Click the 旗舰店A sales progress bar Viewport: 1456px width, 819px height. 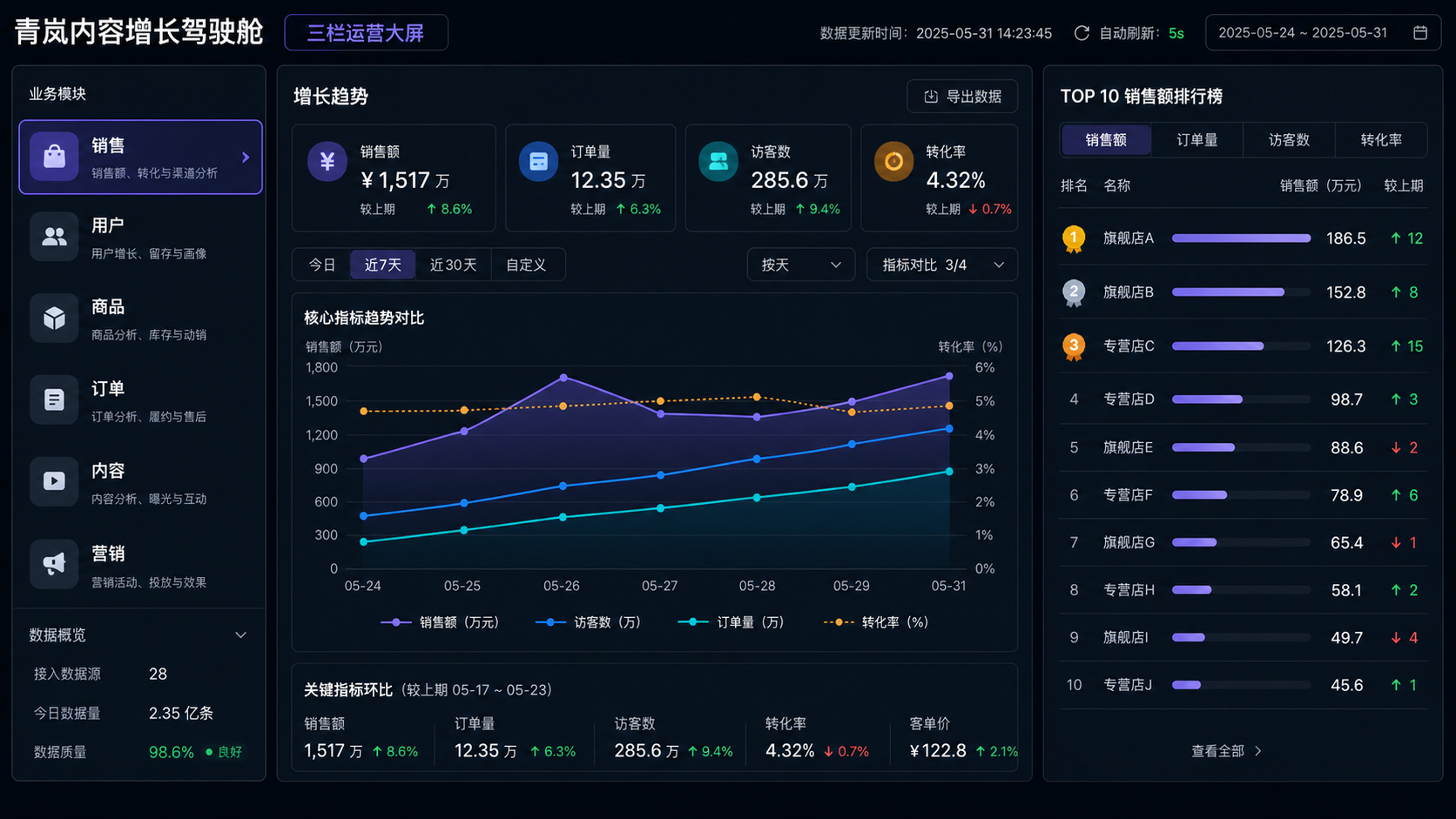(x=1241, y=238)
